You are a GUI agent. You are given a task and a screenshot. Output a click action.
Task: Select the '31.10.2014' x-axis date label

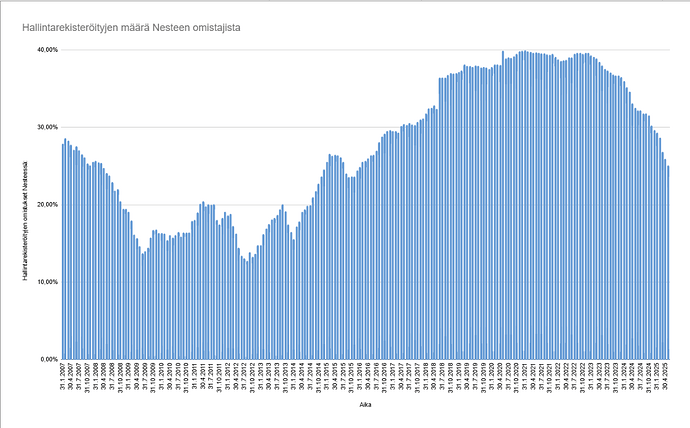click(319, 378)
